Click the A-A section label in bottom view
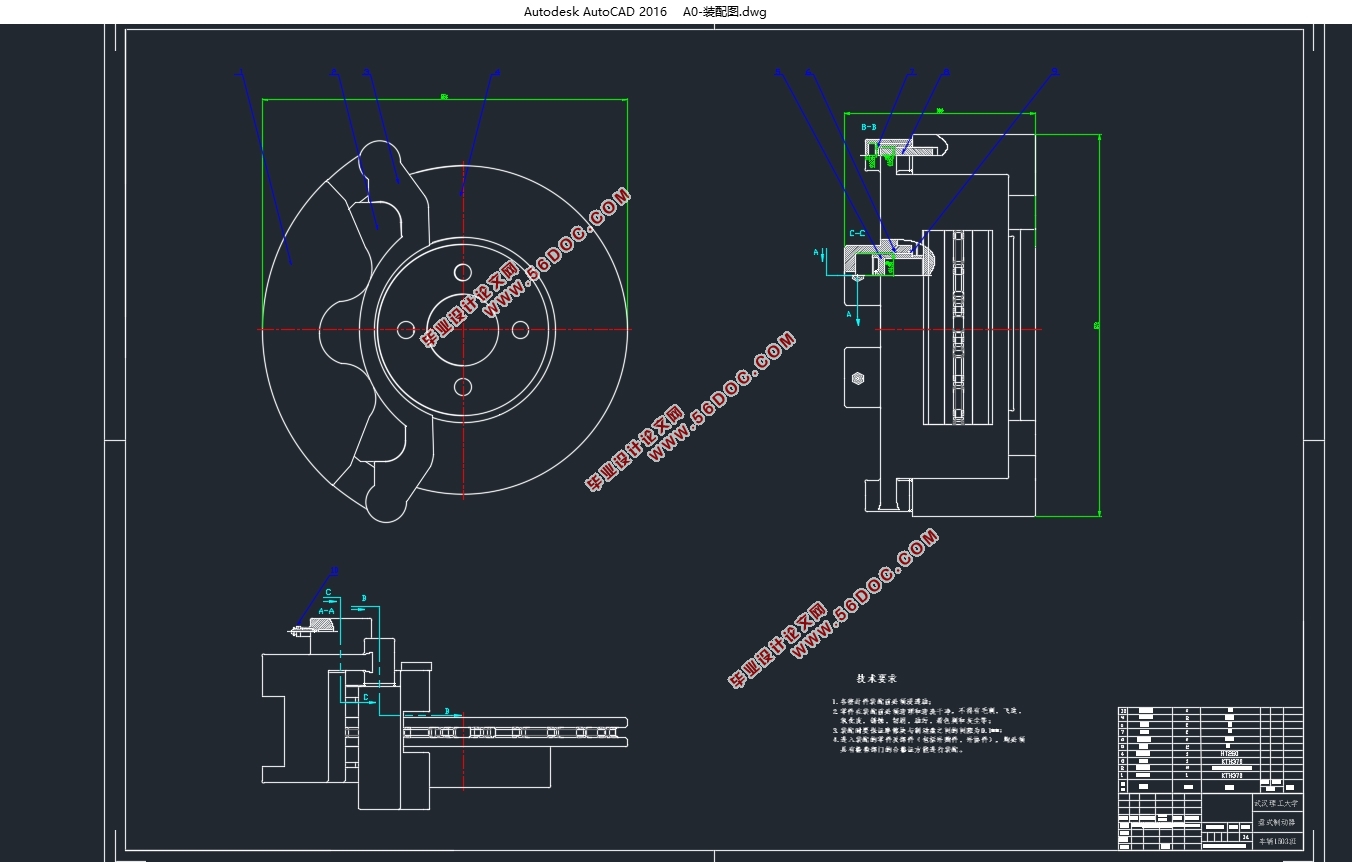1352x862 pixels. pos(327,610)
